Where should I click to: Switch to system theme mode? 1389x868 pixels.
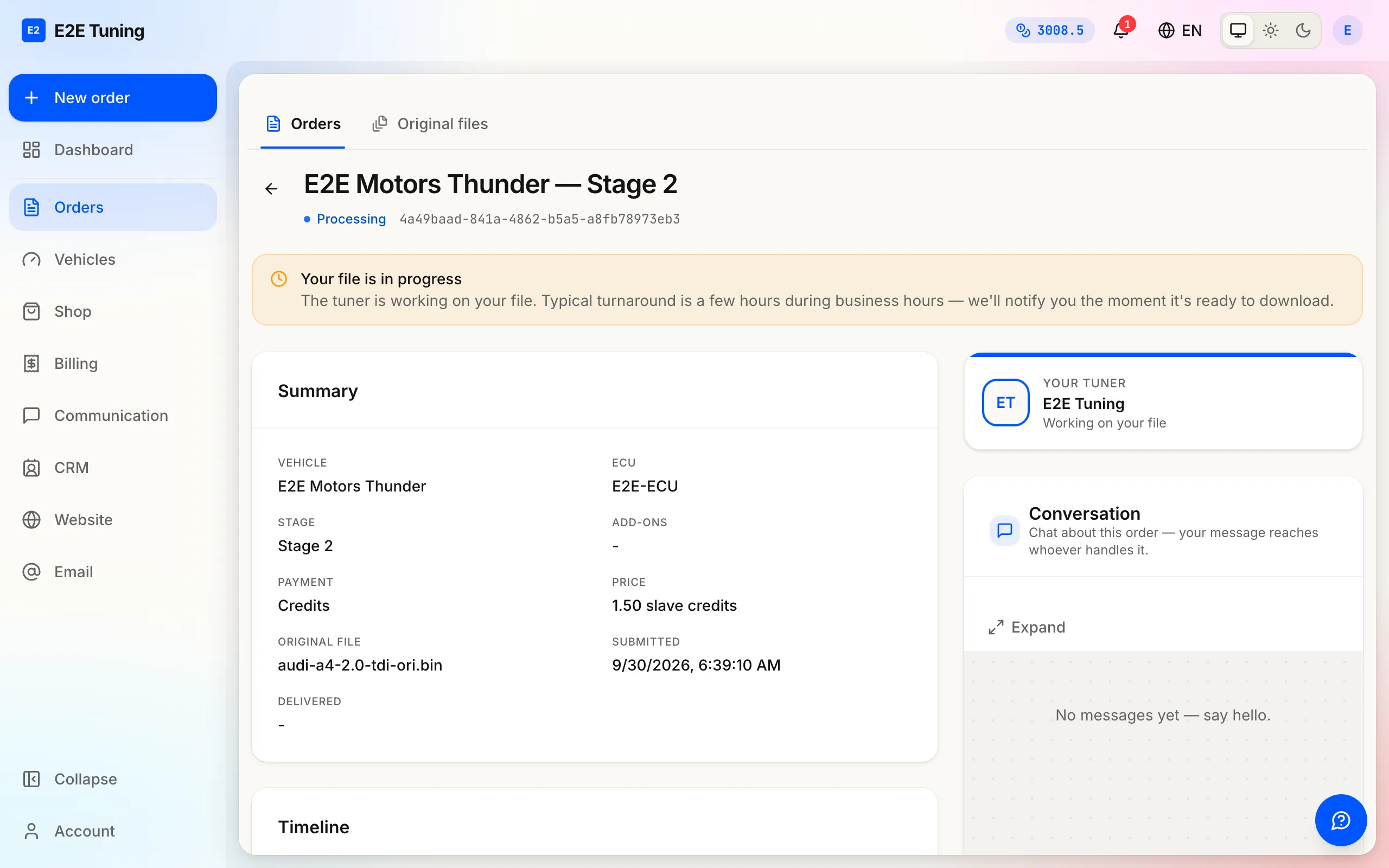[1238, 30]
